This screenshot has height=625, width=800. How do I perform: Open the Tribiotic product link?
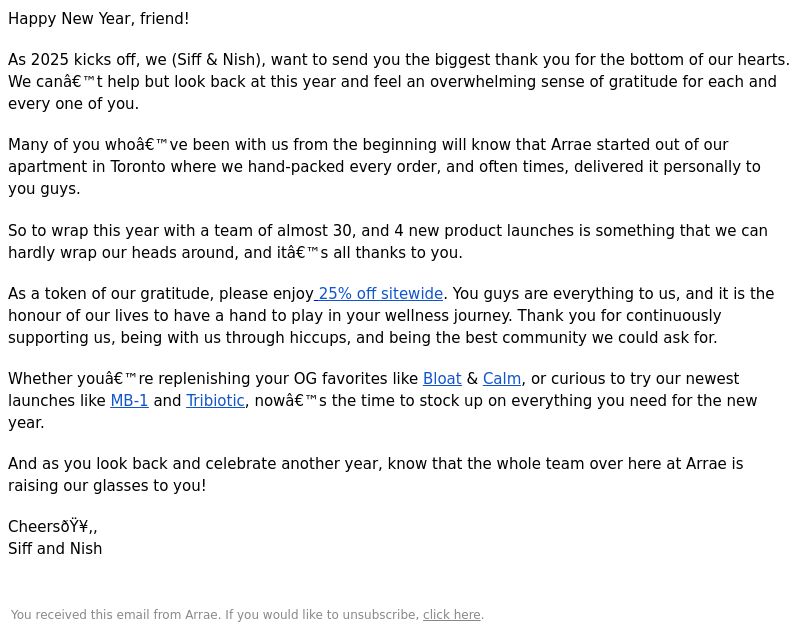(215, 401)
